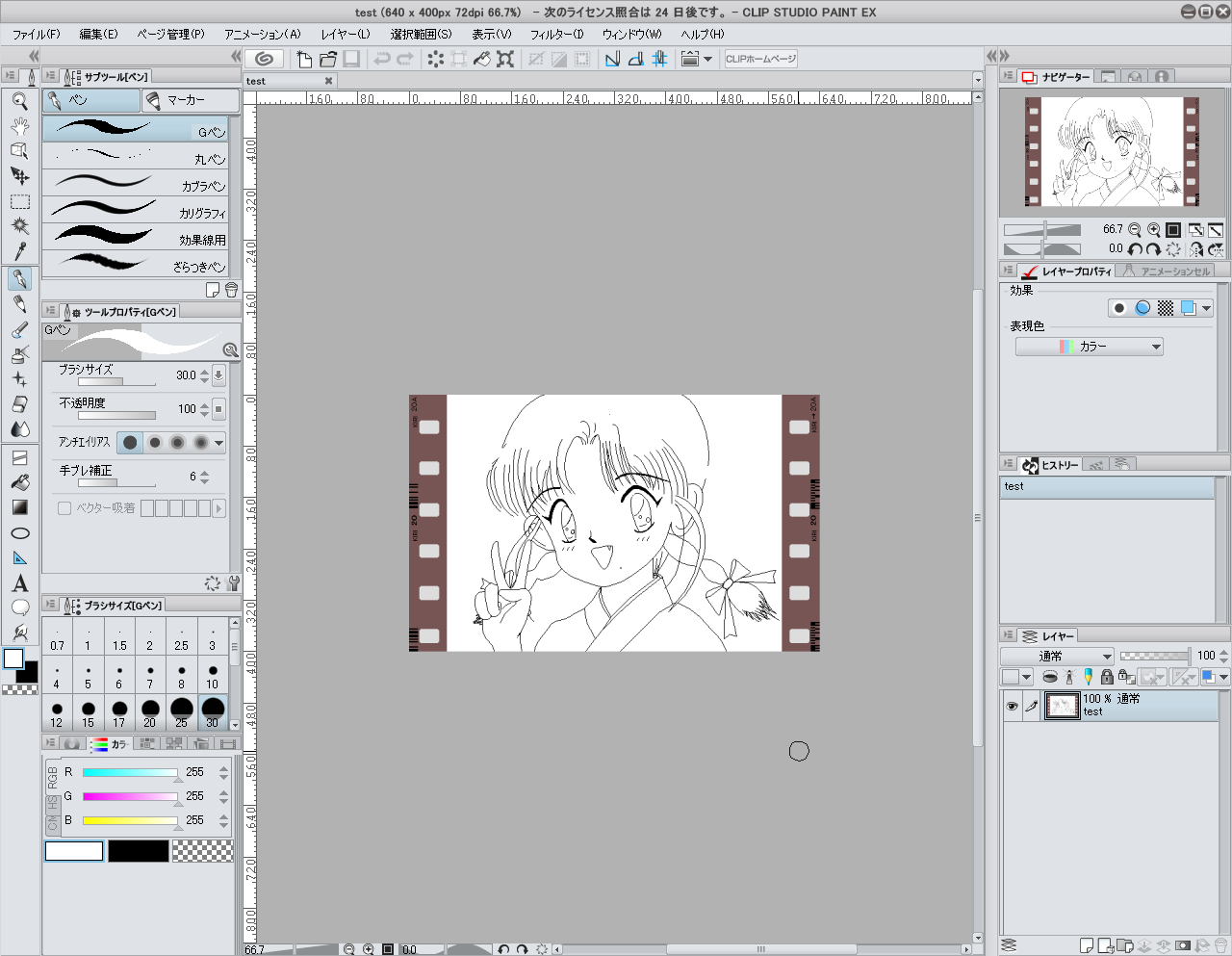This screenshot has height=956, width=1232.
Task: Toggle visibility eye of test layer
Action: [1012, 707]
